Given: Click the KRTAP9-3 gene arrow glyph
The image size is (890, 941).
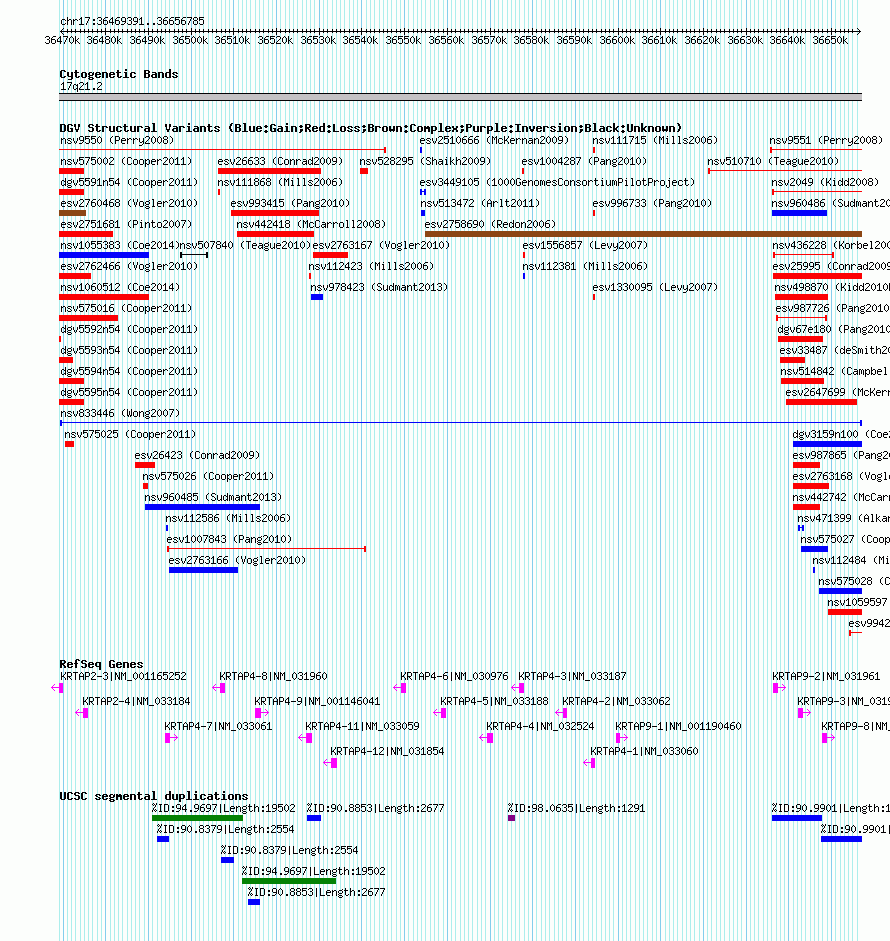Looking at the screenshot, I should click(x=804, y=713).
